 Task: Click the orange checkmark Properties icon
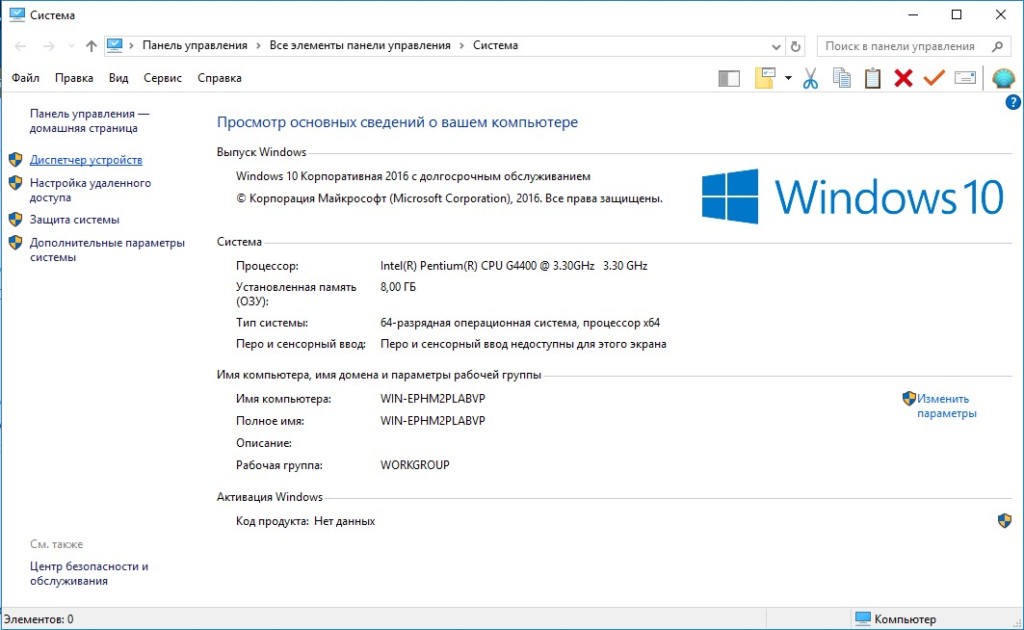click(x=934, y=78)
